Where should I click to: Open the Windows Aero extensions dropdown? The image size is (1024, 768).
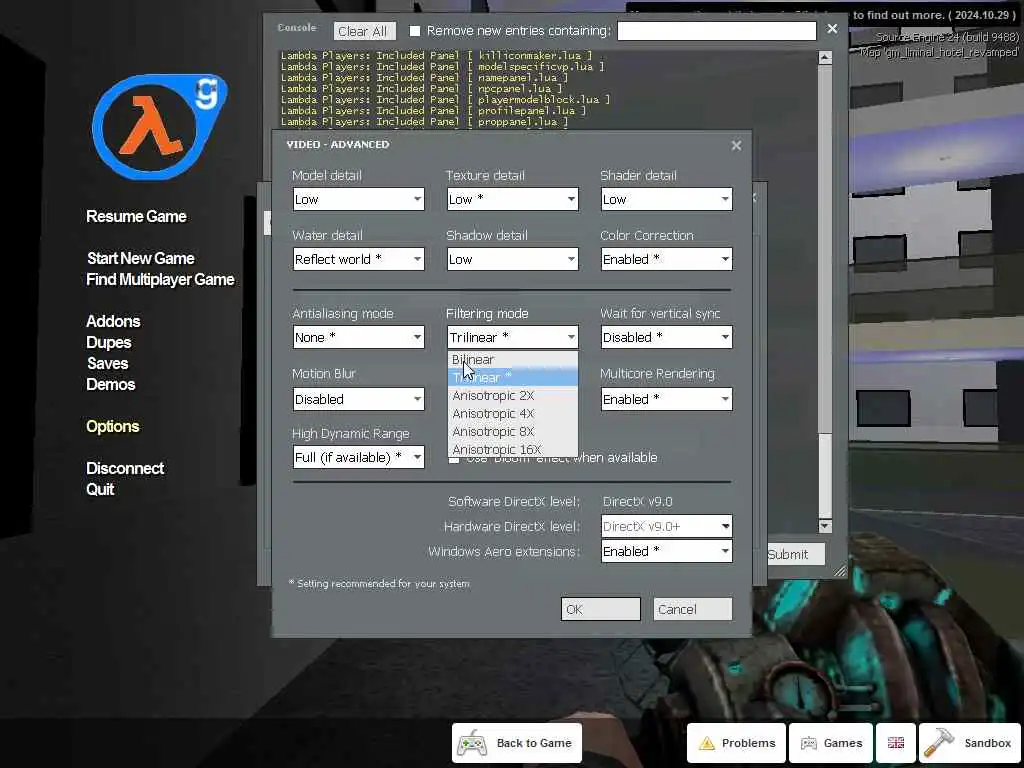point(666,551)
